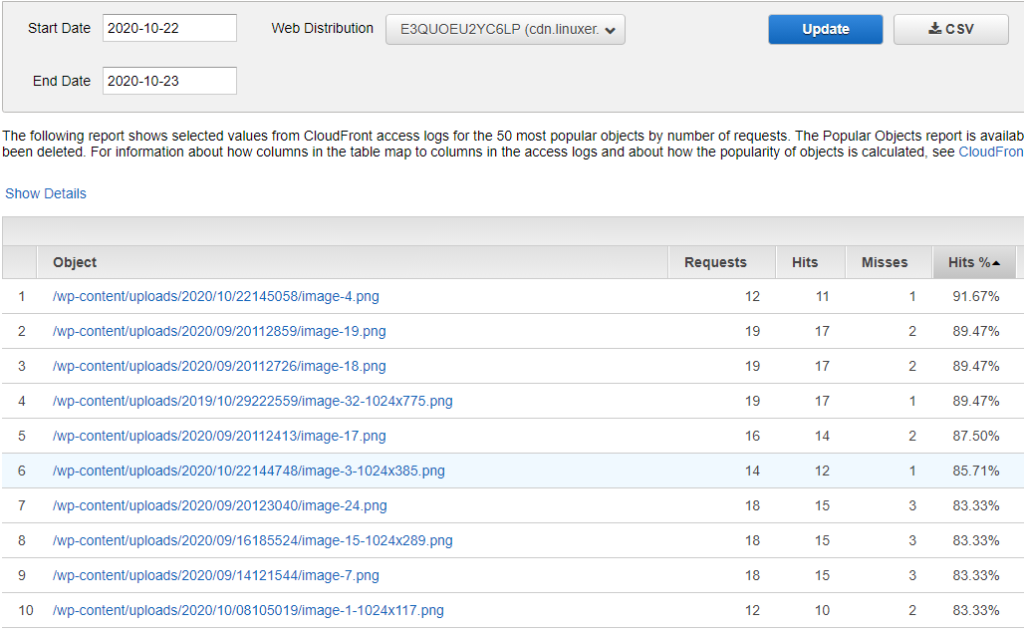Open the image-32-1024x775.png link
Image resolution: width=1024 pixels, height=633 pixels.
[x=252, y=402]
